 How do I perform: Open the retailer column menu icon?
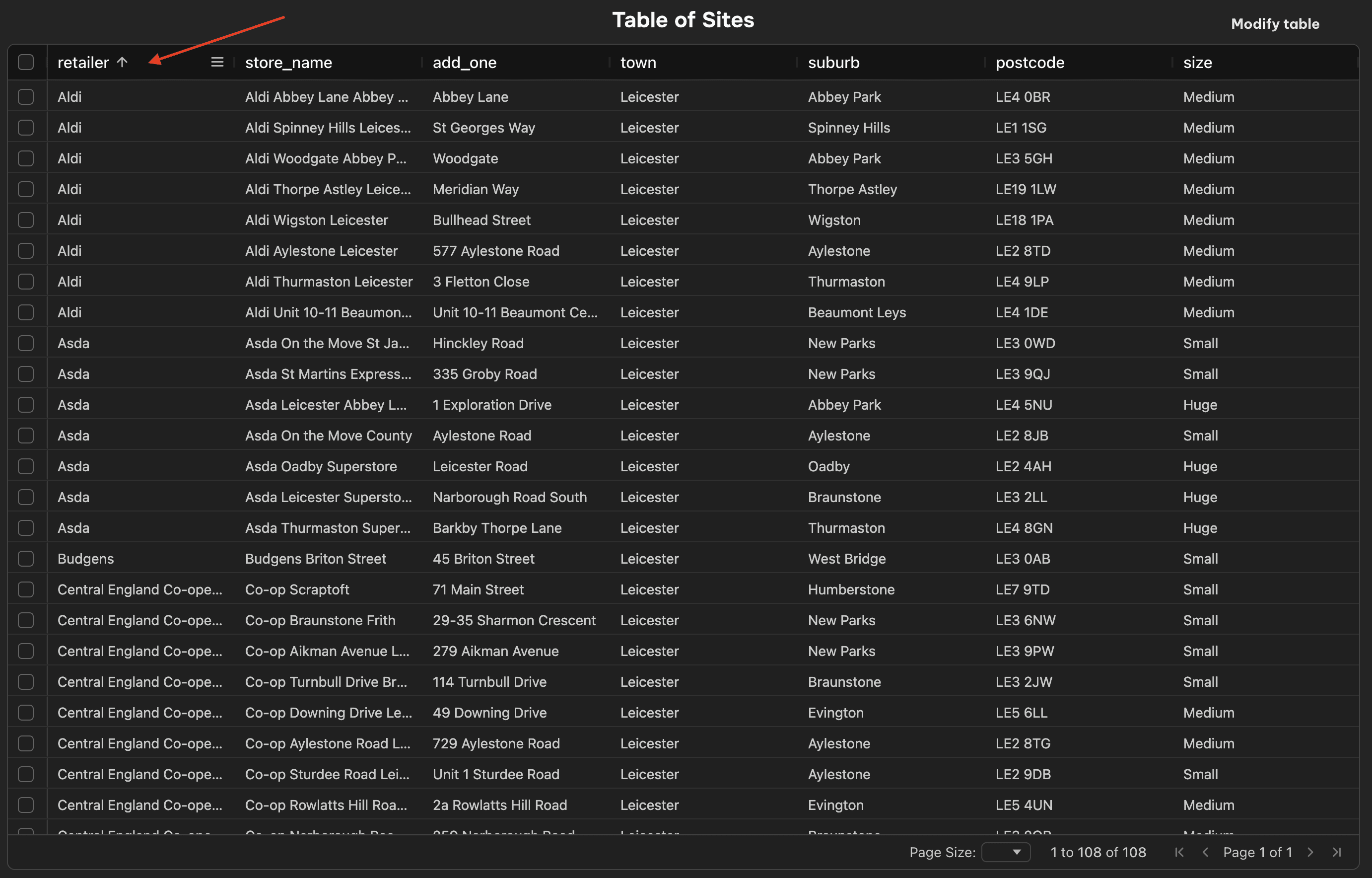(217, 62)
